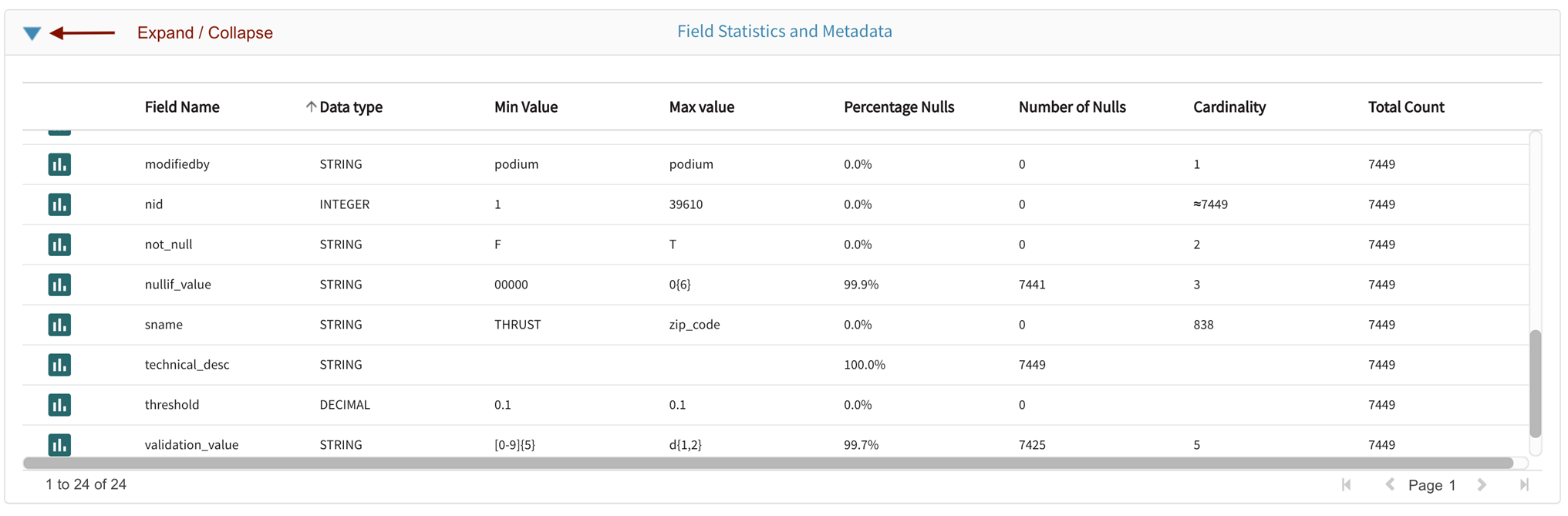
Task: Show statistics chart for technical_desc
Action: [x=59, y=365]
